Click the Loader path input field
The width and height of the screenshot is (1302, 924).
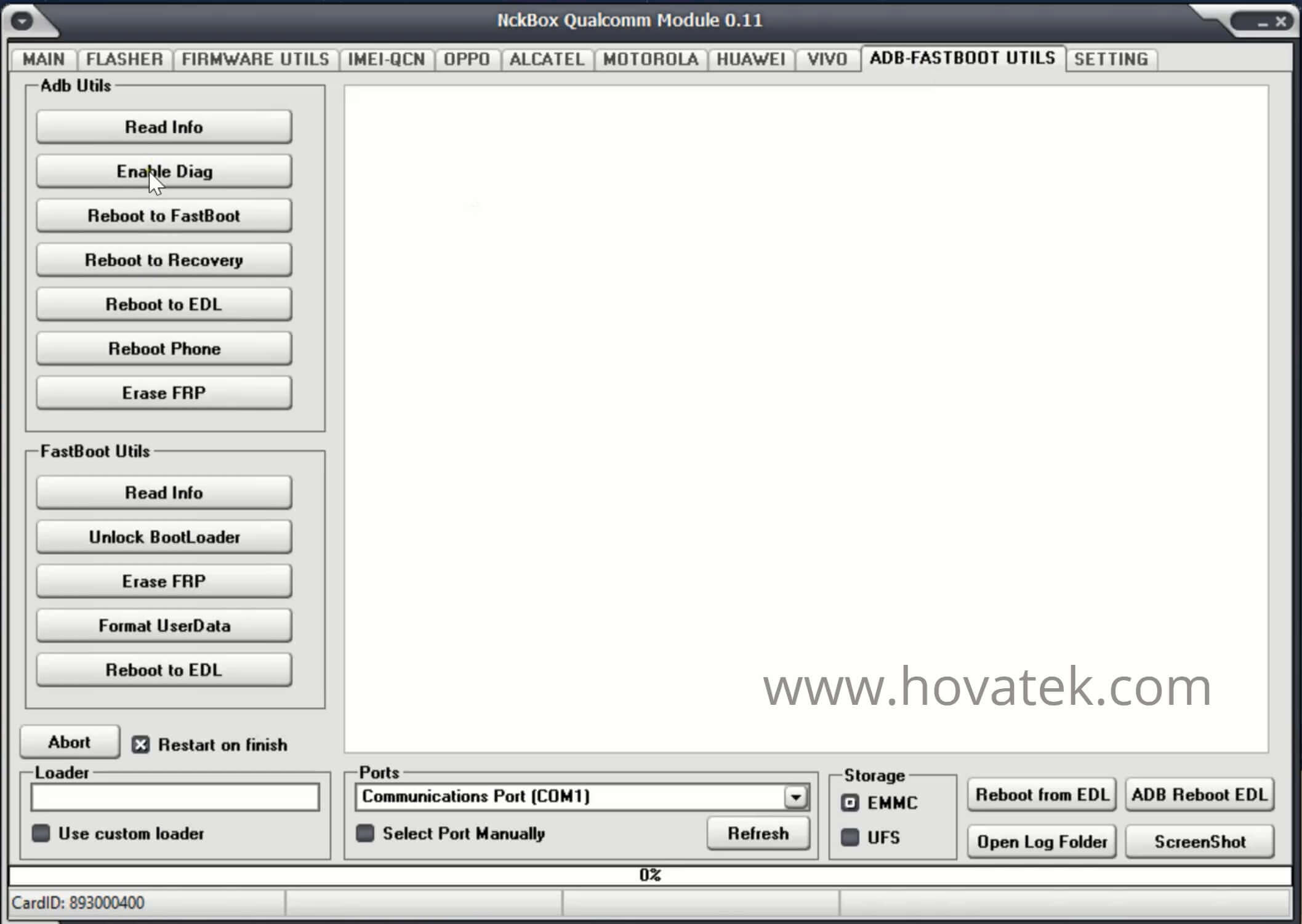point(175,797)
